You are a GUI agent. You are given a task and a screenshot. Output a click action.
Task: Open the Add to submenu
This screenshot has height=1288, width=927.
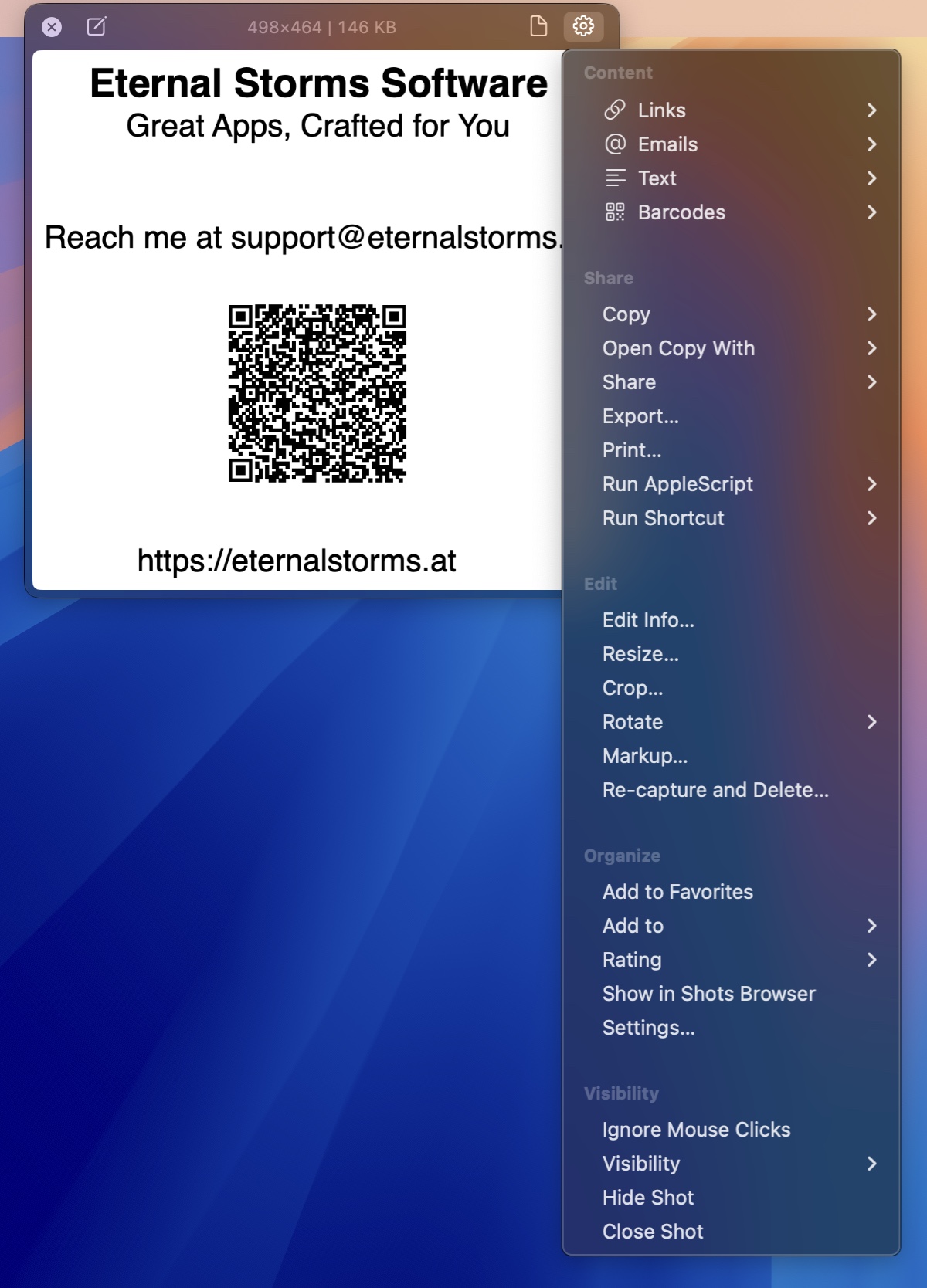[732, 926]
